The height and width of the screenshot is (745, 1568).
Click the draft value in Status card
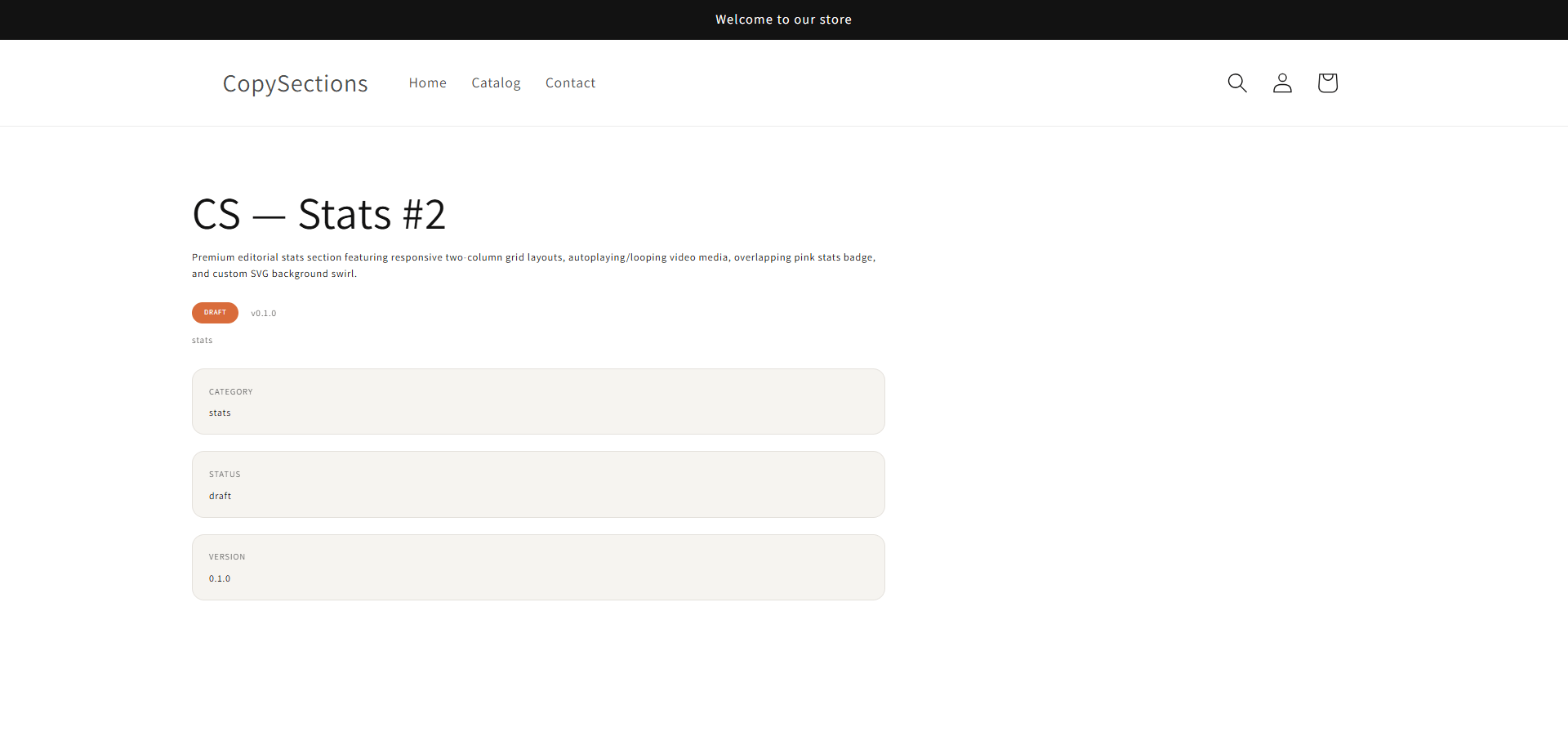click(220, 496)
